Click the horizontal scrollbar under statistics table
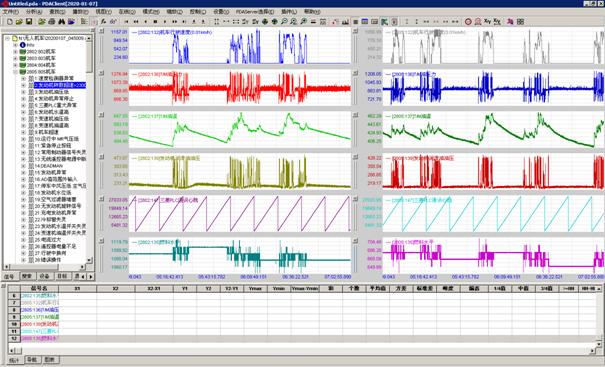605x367 pixels. (x=305, y=350)
